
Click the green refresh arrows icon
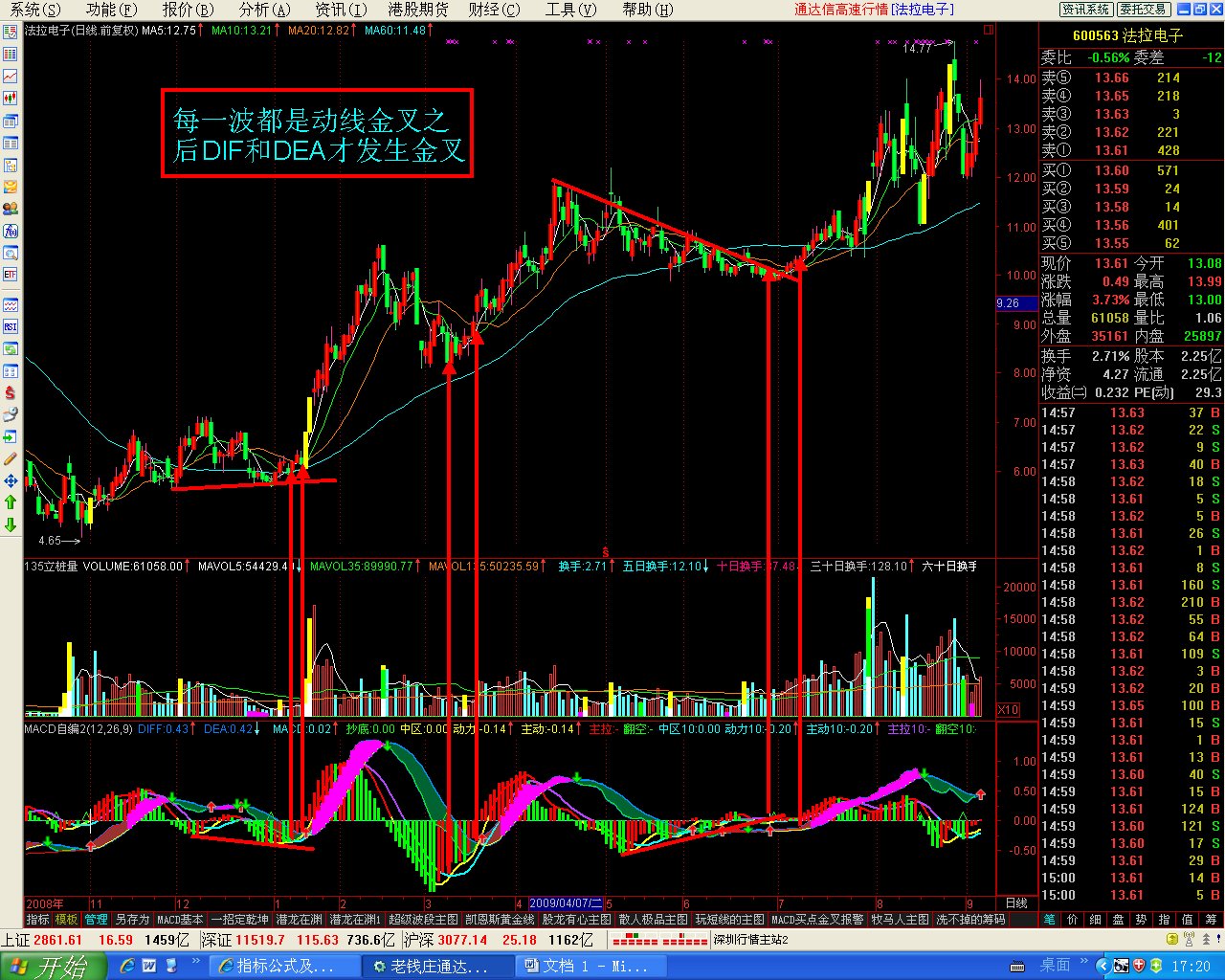(x=11, y=349)
